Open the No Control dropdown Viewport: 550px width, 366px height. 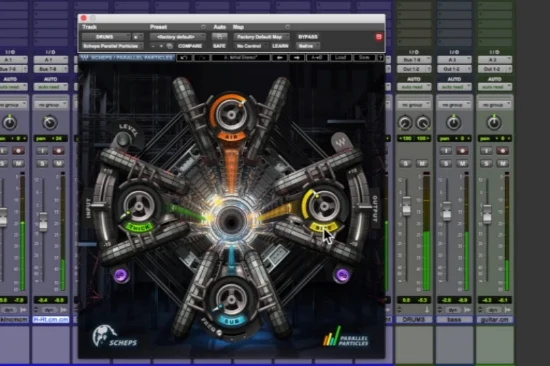pos(250,46)
